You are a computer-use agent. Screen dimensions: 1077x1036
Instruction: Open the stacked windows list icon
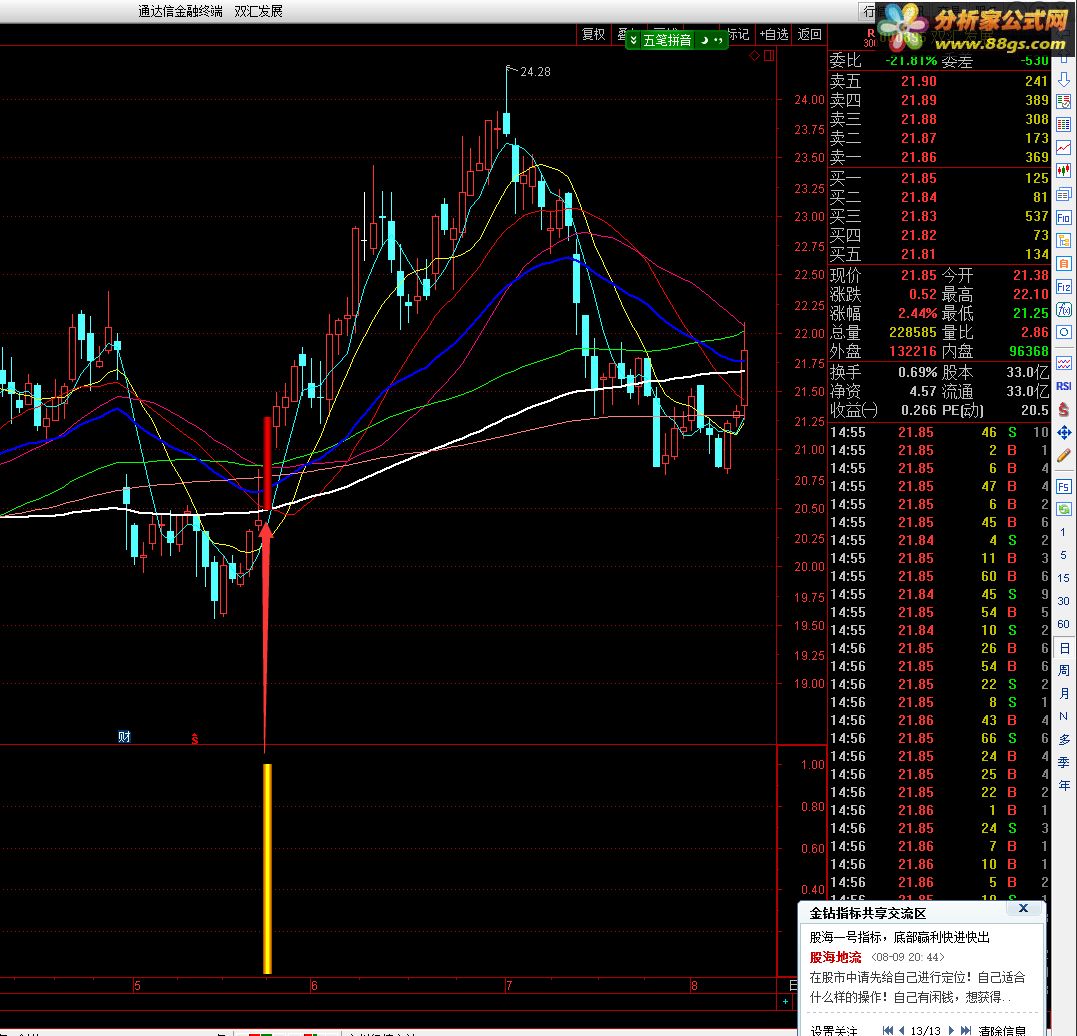click(1063, 194)
